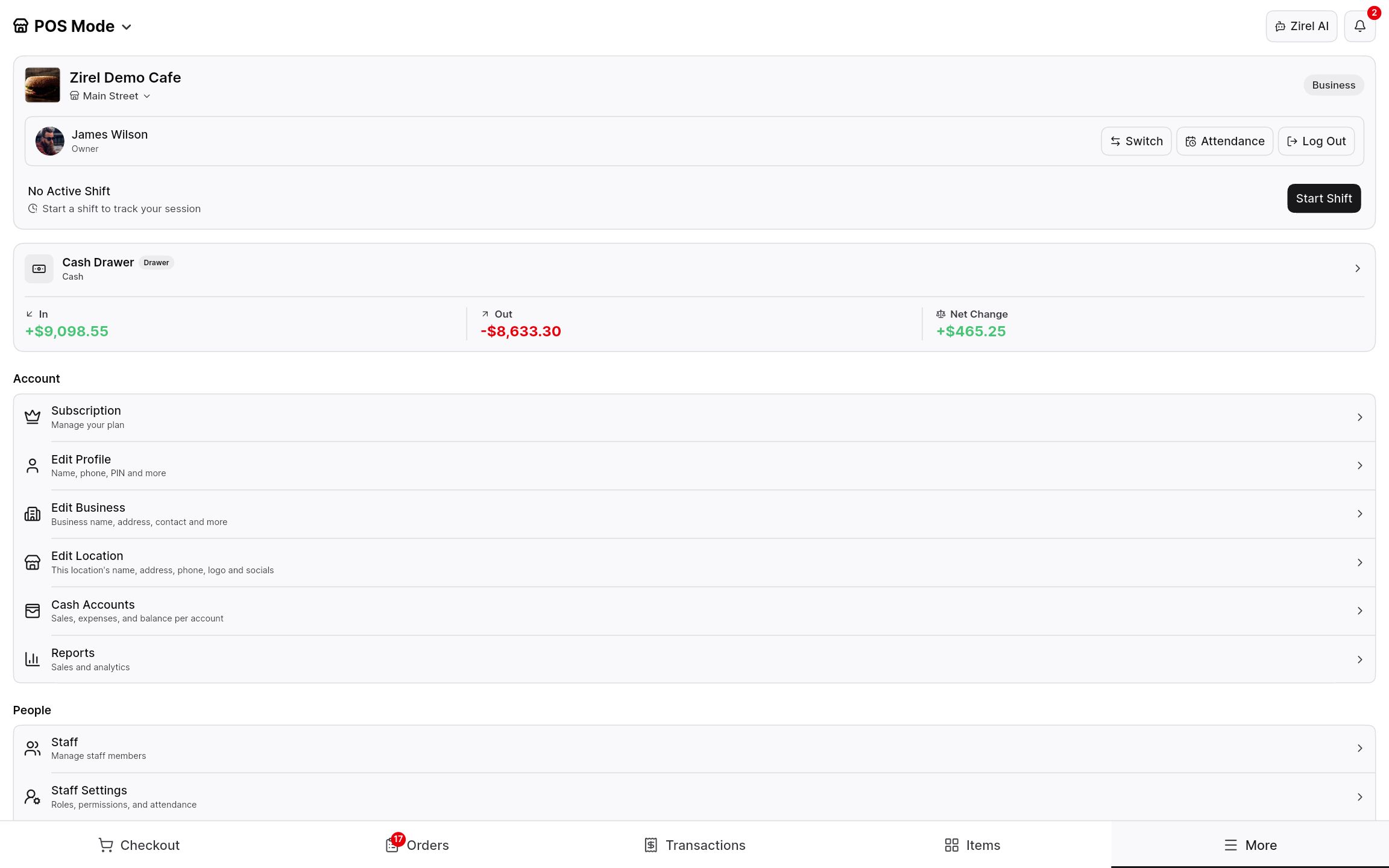Viewport: 1389px width, 868px height.
Task: Click the Edit Location store icon
Action: click(33, 562)
